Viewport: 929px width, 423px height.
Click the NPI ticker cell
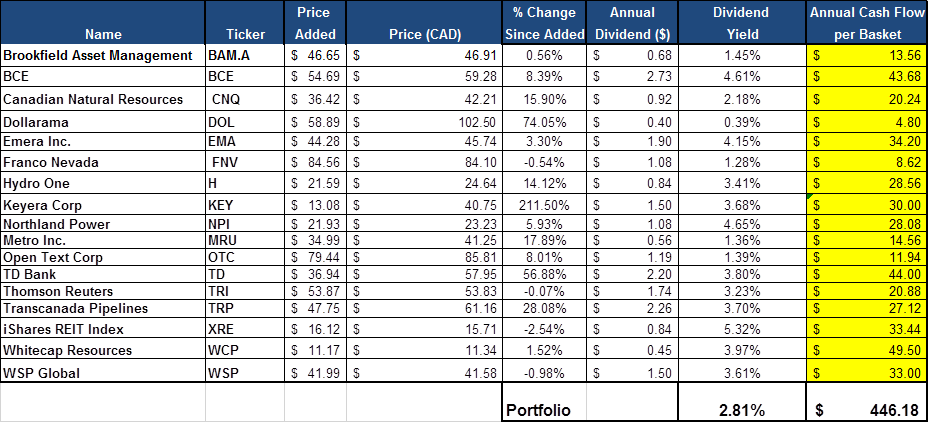click(245, 225)
